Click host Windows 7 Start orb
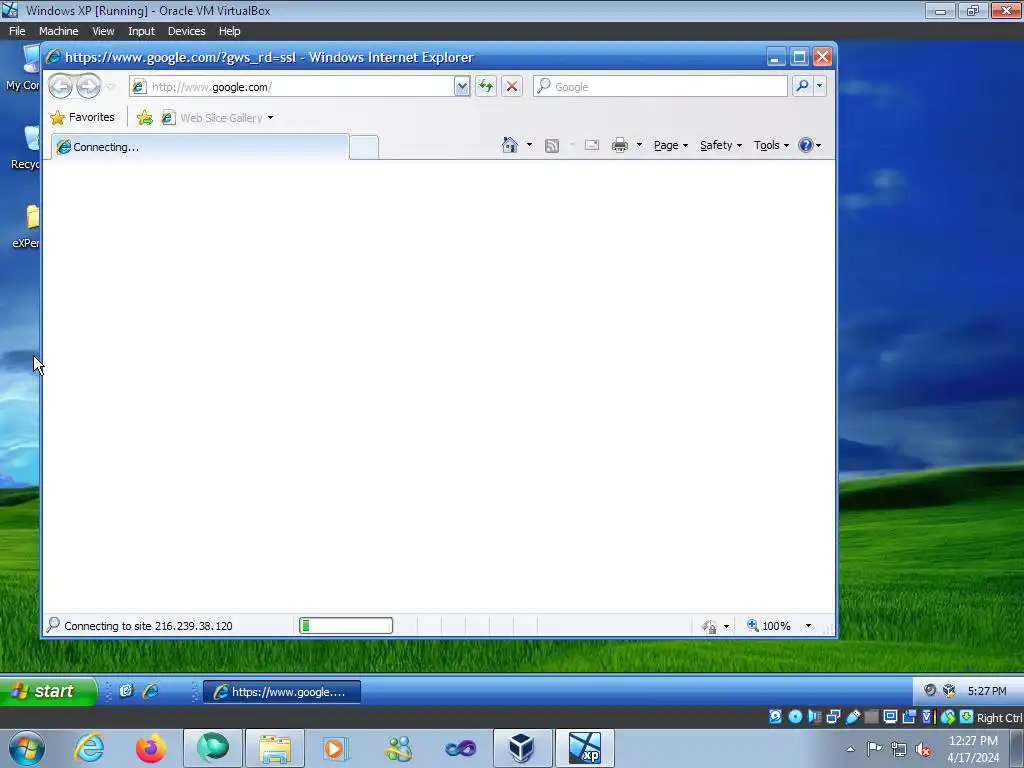This screenshot has height=768, width=1024. pos(27,748)
